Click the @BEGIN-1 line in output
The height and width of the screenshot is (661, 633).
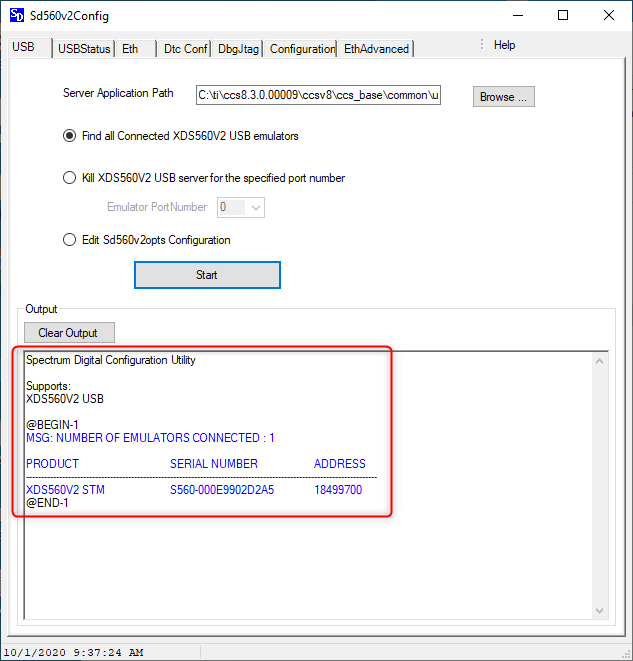[x=52, y=425]
